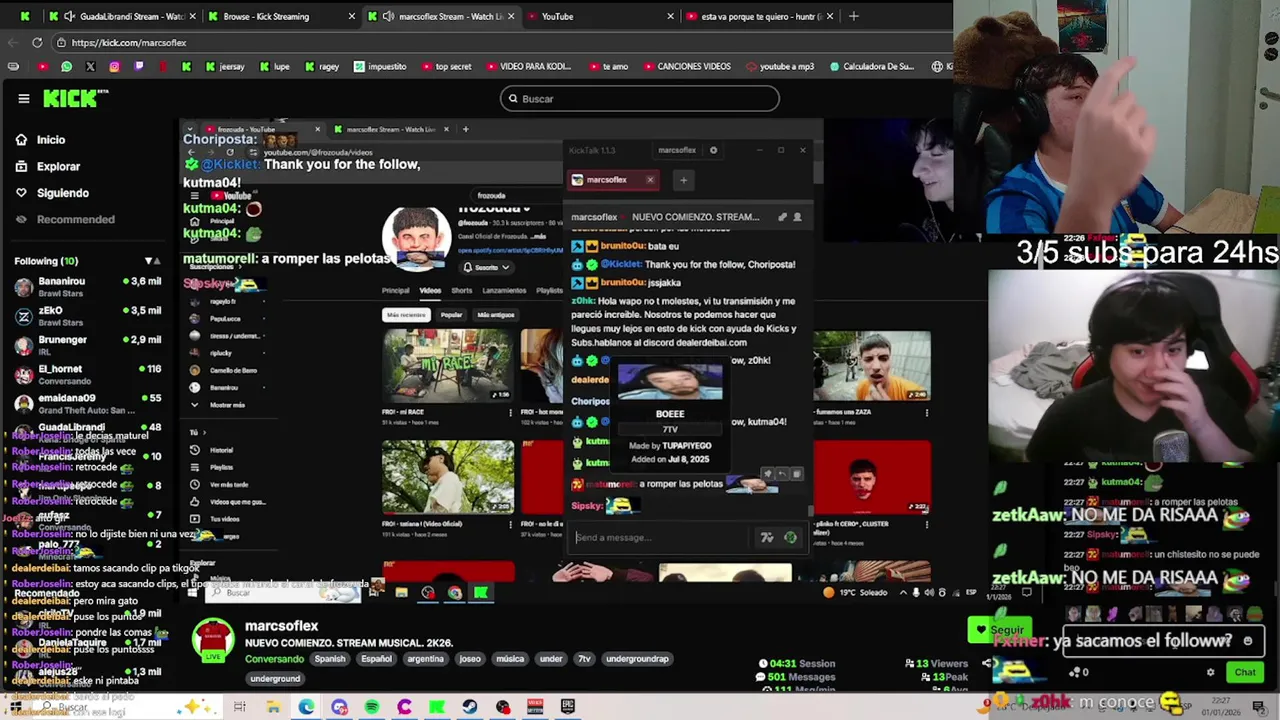Click the browser address bar URL

point(129,42)
